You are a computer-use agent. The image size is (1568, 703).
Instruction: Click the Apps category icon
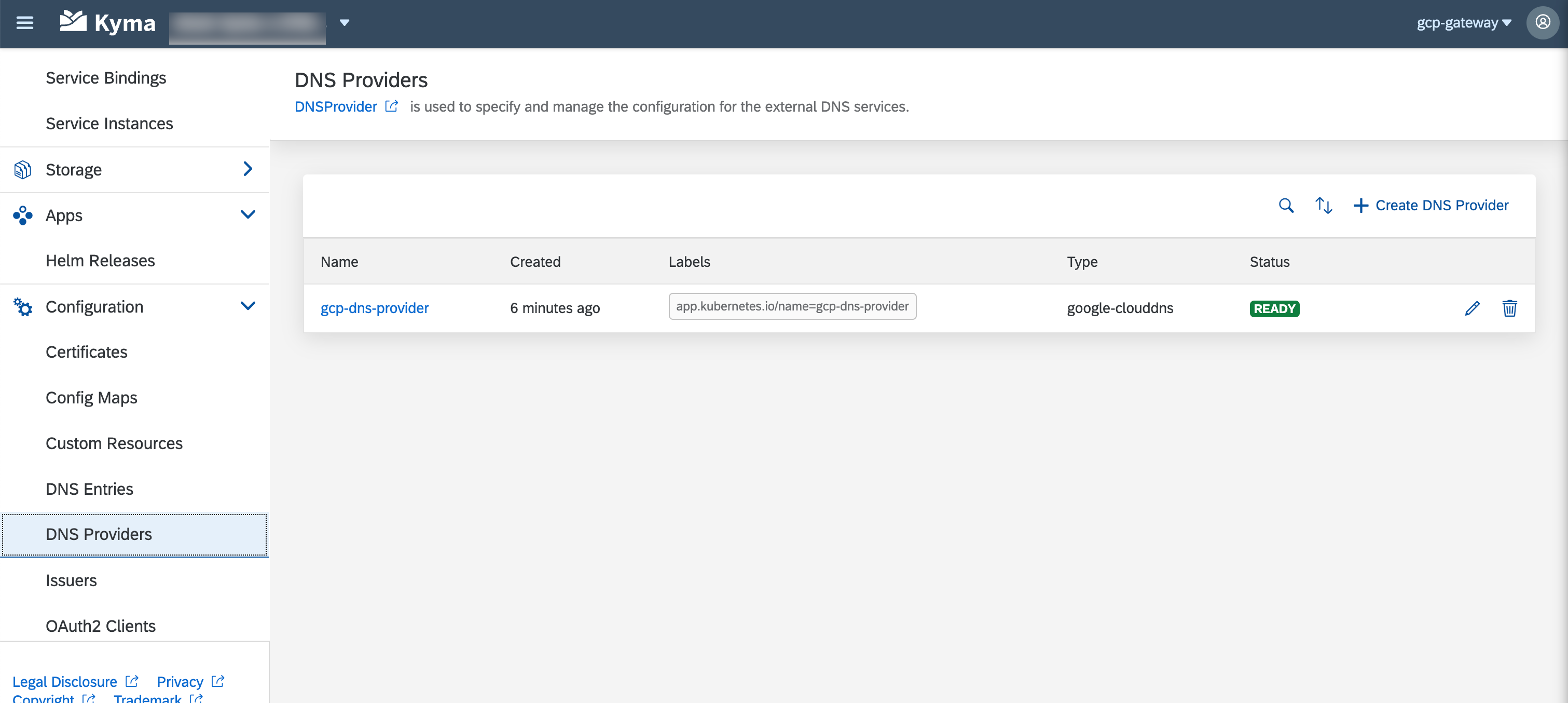coord(22,215)
